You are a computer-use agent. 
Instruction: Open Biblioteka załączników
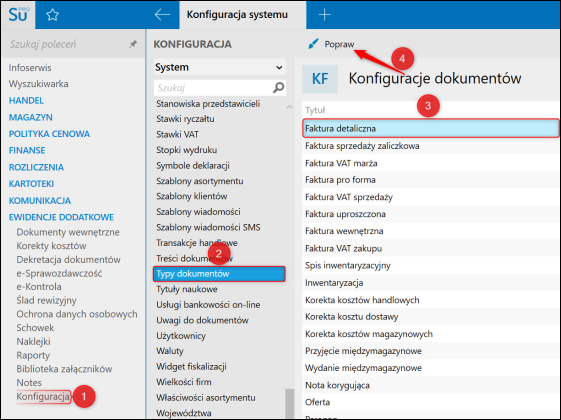coord(64,369)
